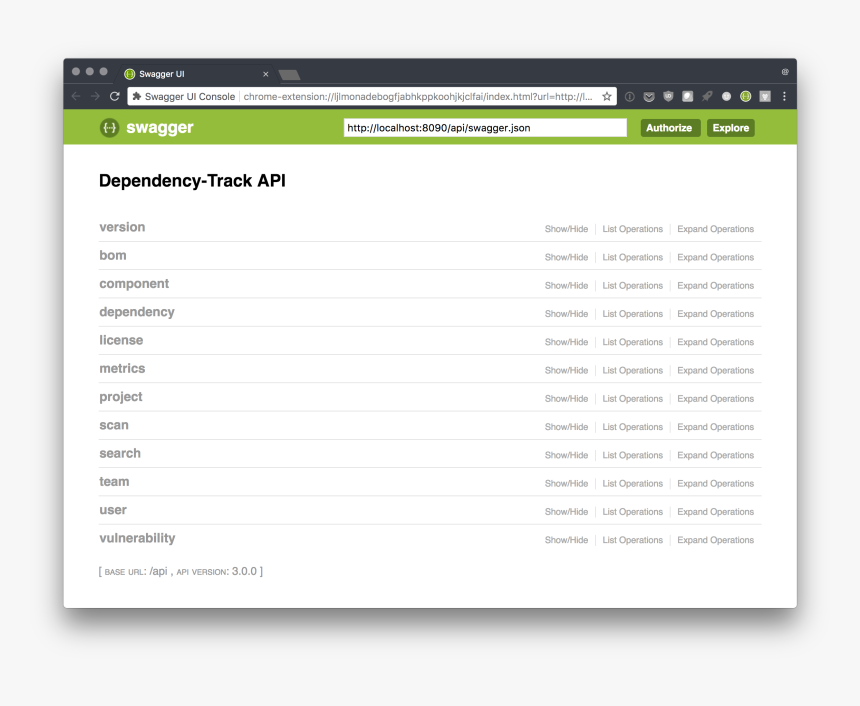Viewport: 860px width, 706px height.
Task: Select the Swagger UI tab
Action: 197,74
